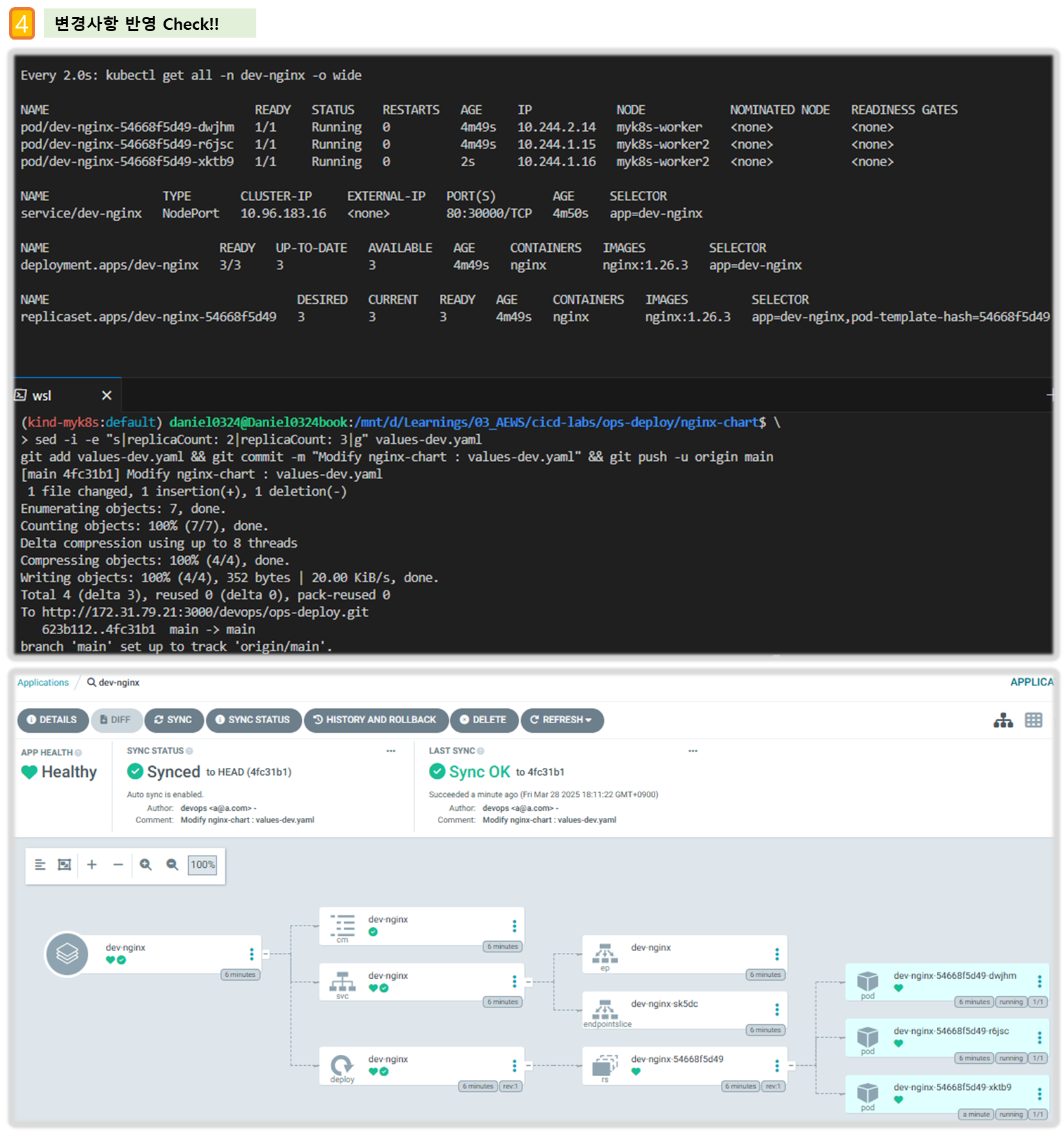Click Healthy app status text
1064x1132 pixels.
tap(69, 772)
